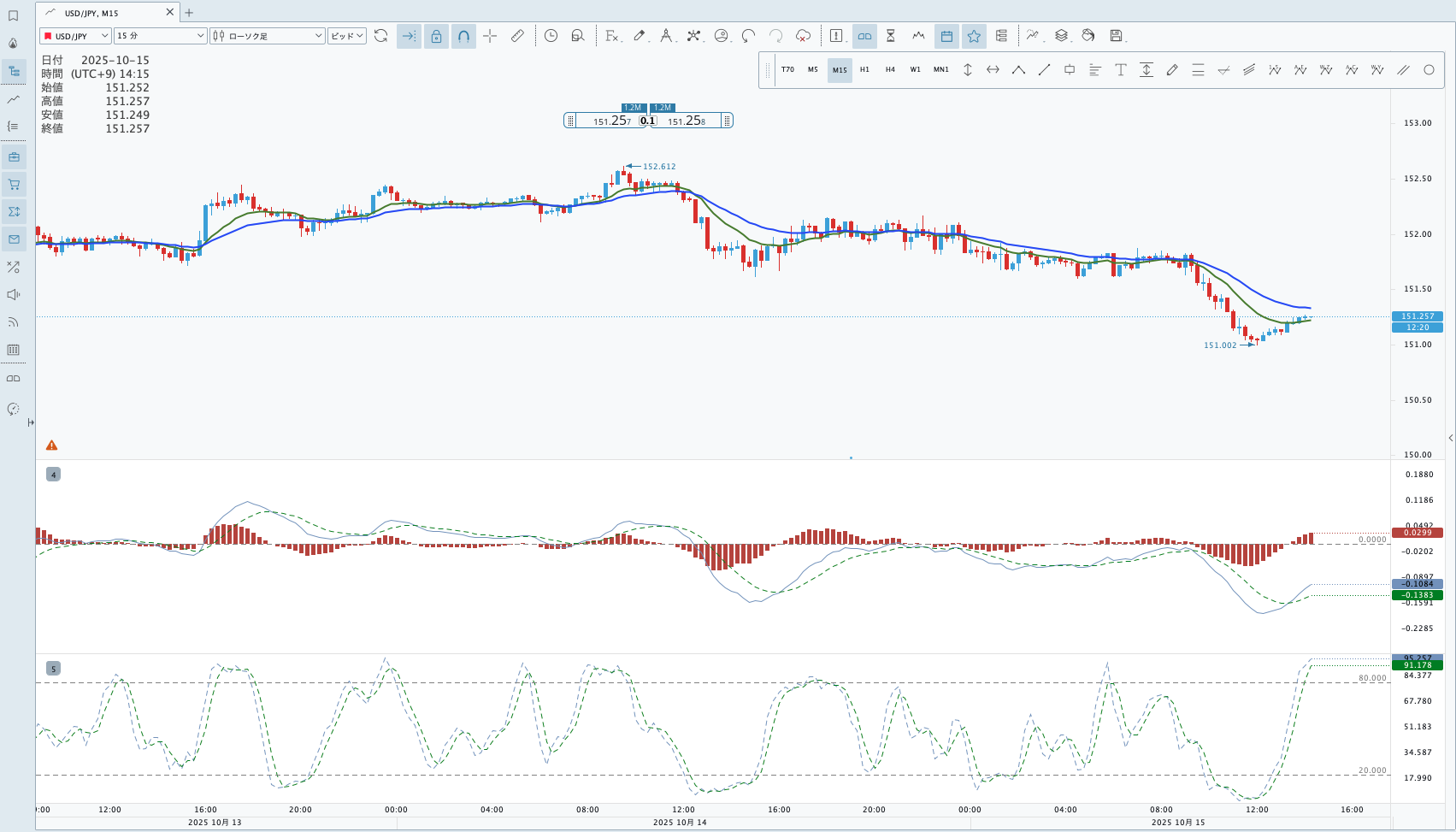The height and width of the screenshot is (832, 1456).
Task: Select the ruler measurement tool
Action: pyautogui.click(x=517, y=36)
